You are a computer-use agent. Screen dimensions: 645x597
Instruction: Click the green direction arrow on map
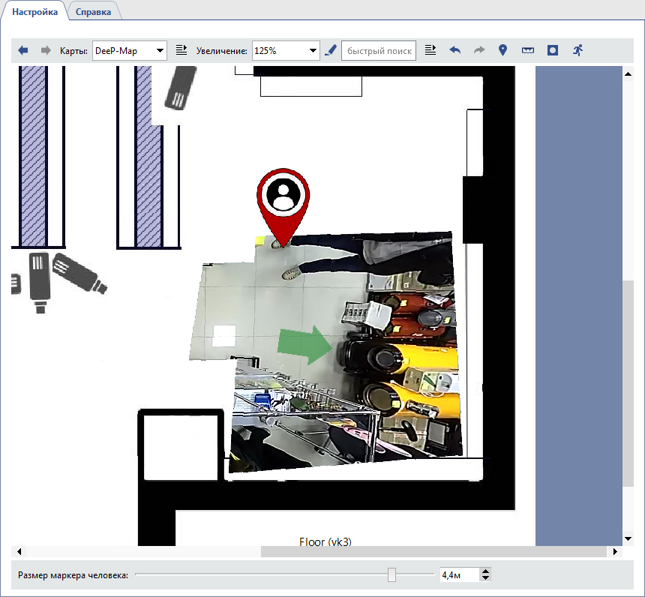(304, 345)
